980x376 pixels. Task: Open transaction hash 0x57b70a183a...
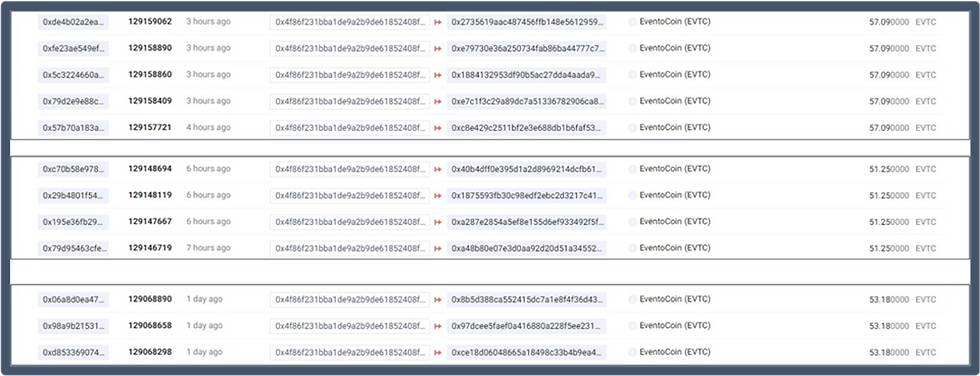tap(73, 128)
